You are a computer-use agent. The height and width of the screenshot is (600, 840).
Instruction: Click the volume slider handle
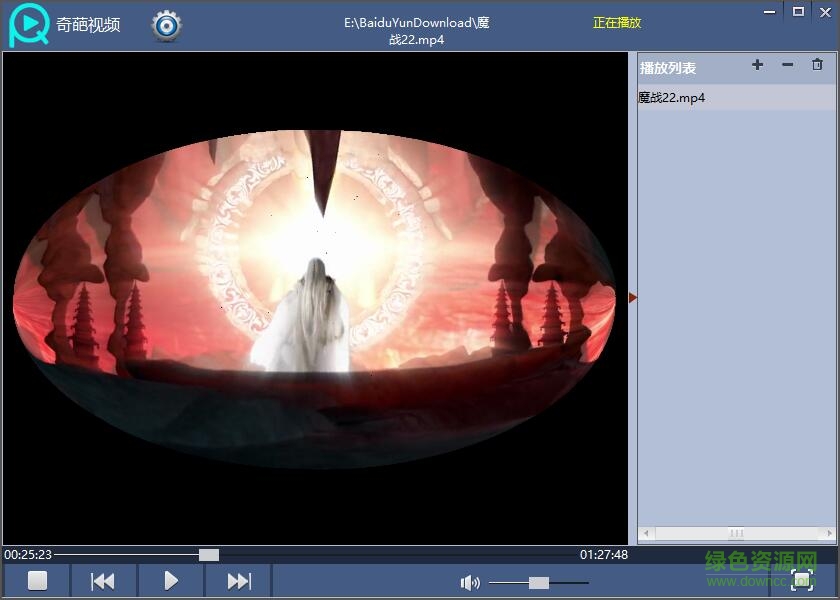click(x=538, y=583)
